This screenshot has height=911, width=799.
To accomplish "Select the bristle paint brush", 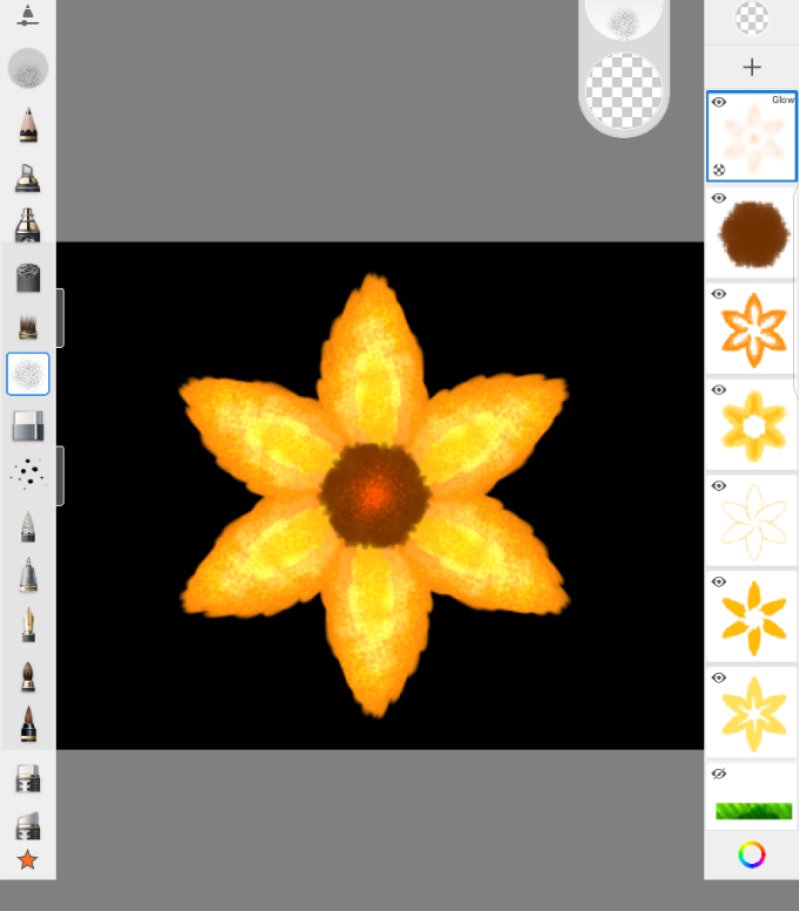I will (x=28, y=325).
